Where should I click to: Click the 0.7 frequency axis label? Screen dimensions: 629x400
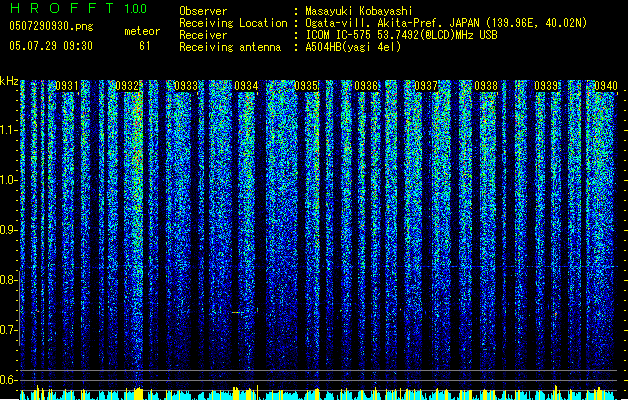click(x=8, y=330)
